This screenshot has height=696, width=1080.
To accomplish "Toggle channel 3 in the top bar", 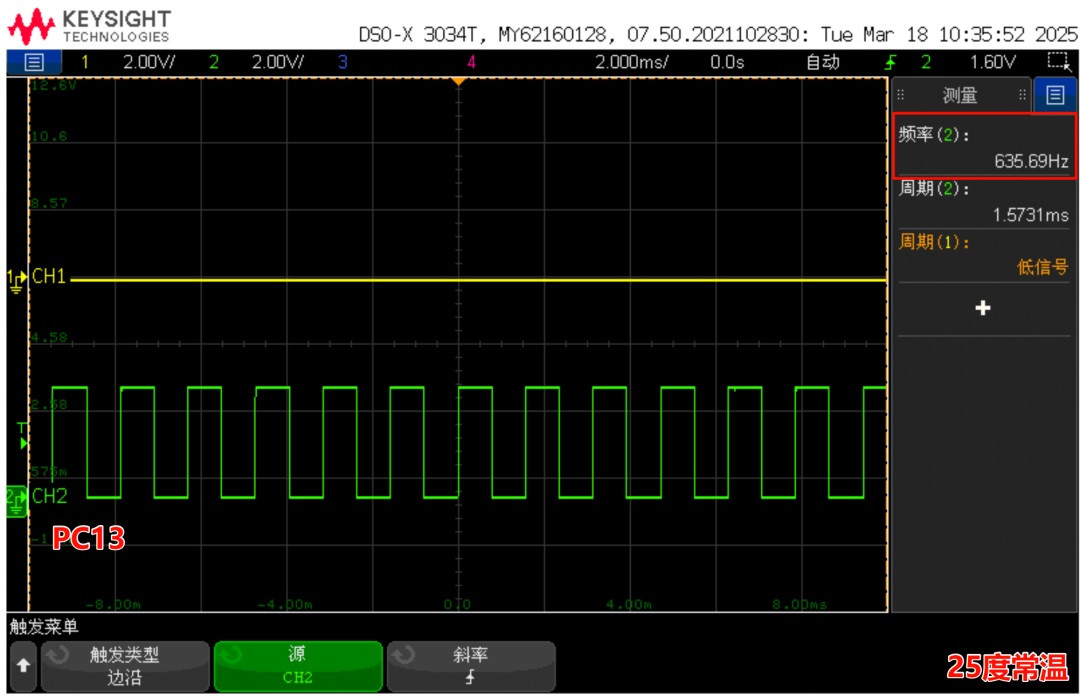I will [x=342, y=62].
